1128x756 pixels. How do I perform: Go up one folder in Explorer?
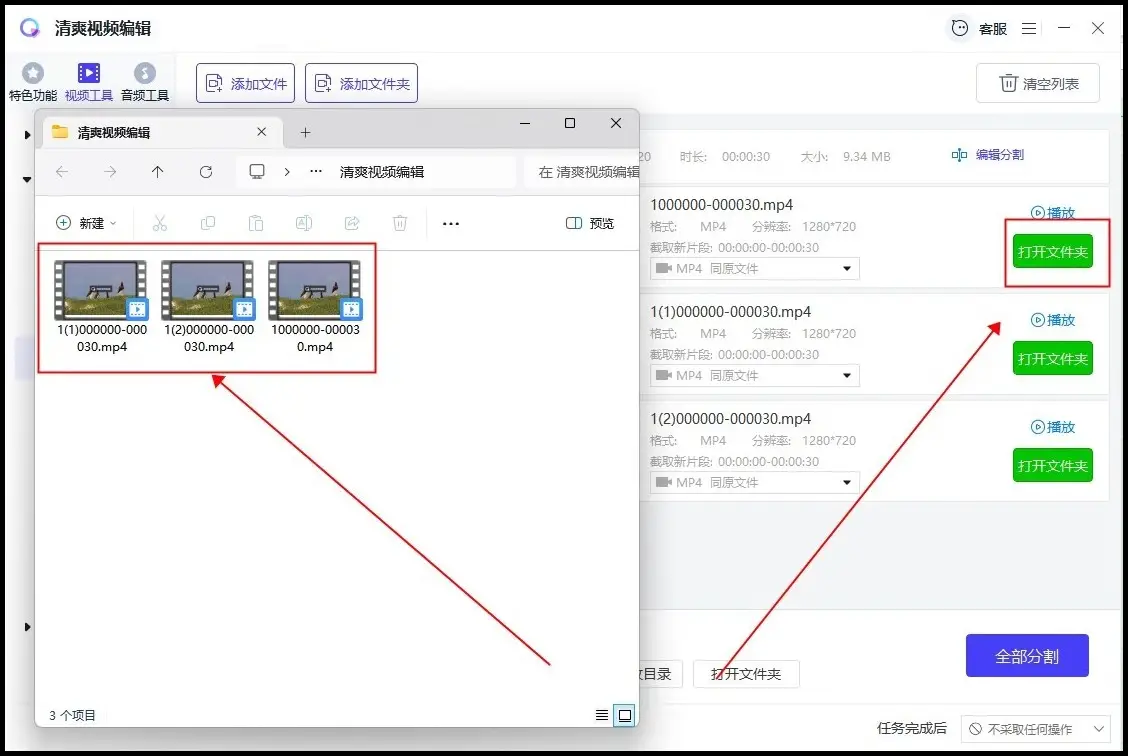tap(158, 172)
